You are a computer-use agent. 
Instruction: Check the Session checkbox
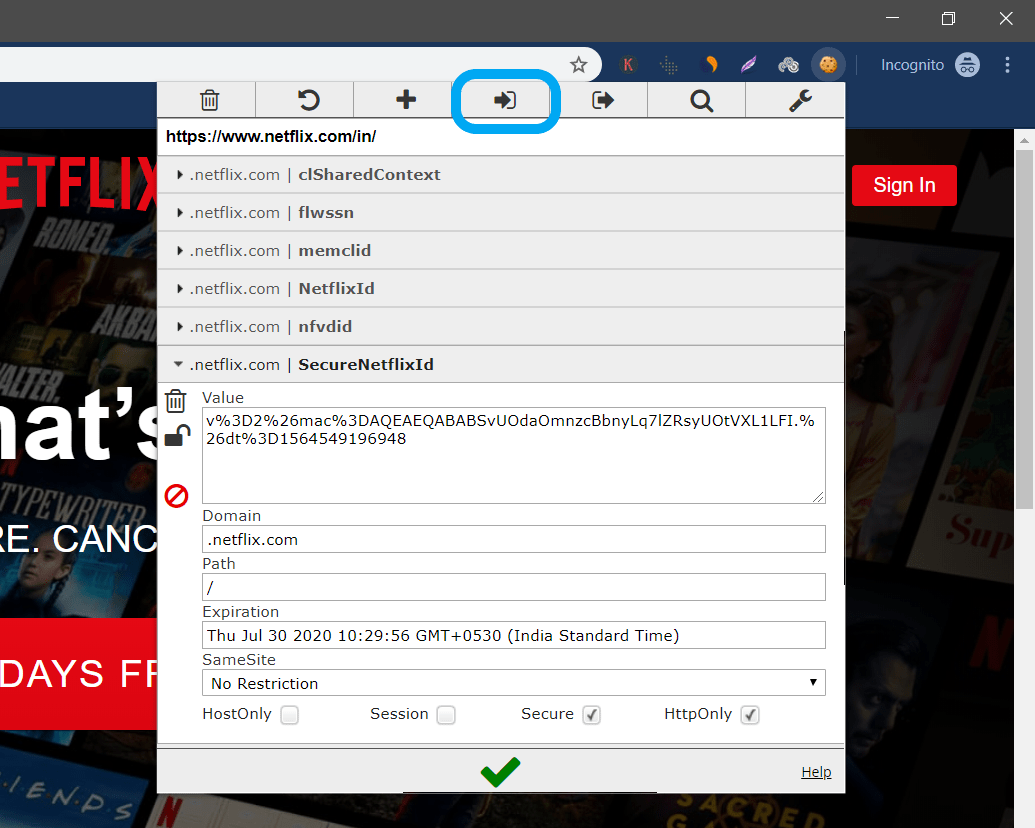pyautogui.click(x=446, y=714)
